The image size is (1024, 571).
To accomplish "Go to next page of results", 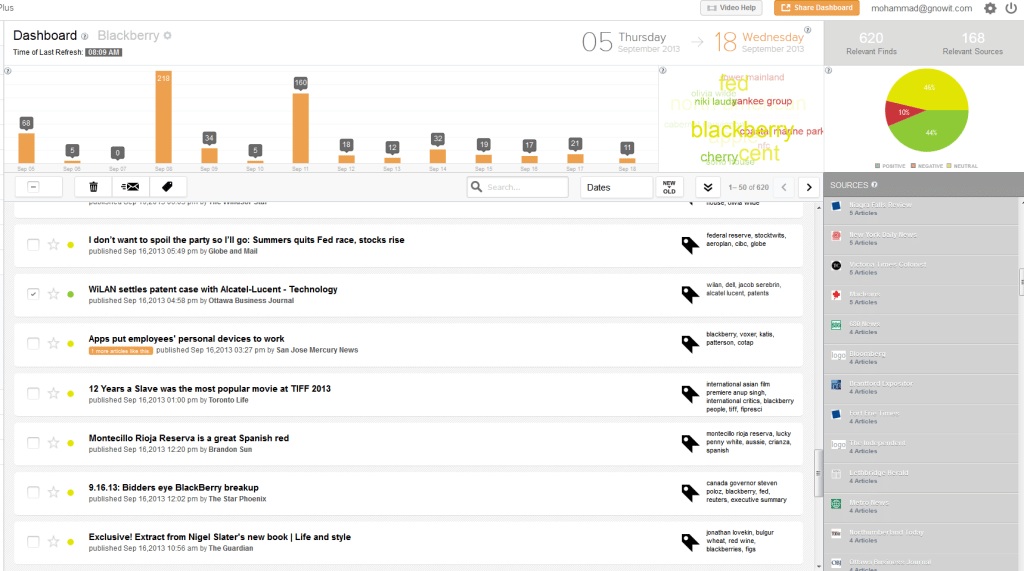I will [809, 188].
